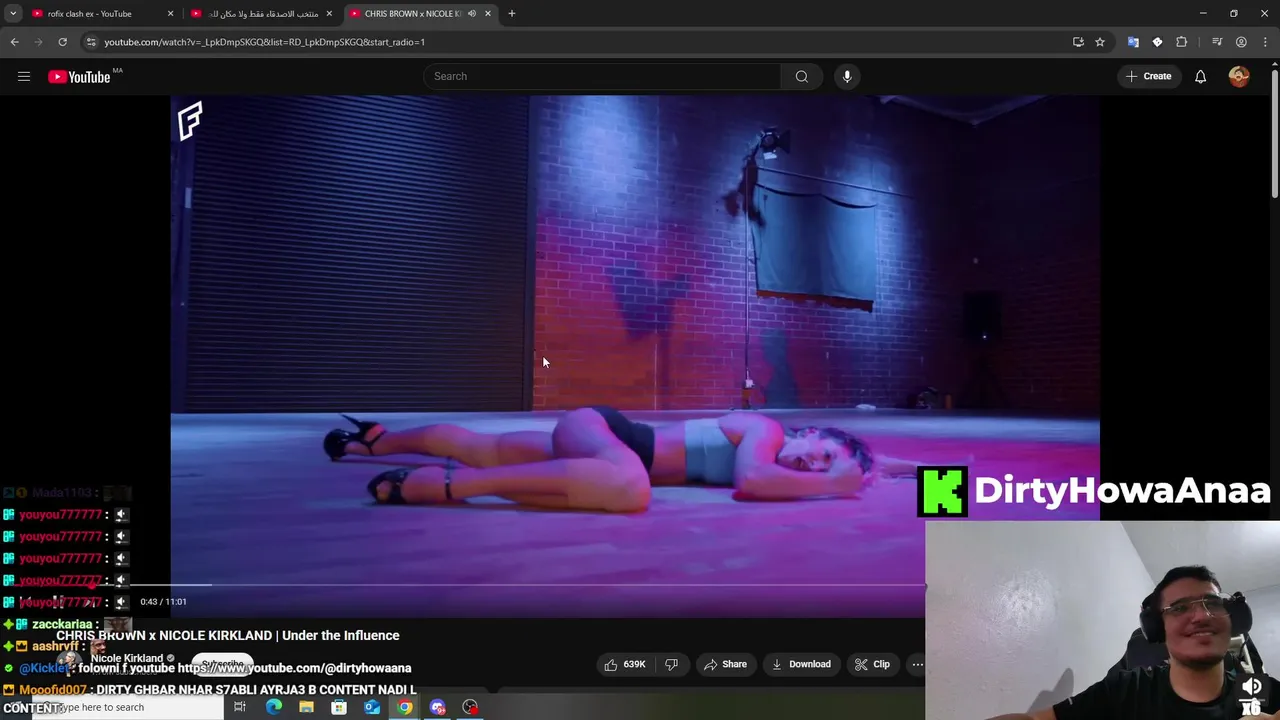Open the Chrome profile icon
The height and width of the screenshot is (720, 1280).
click(x=1241, y=42)
